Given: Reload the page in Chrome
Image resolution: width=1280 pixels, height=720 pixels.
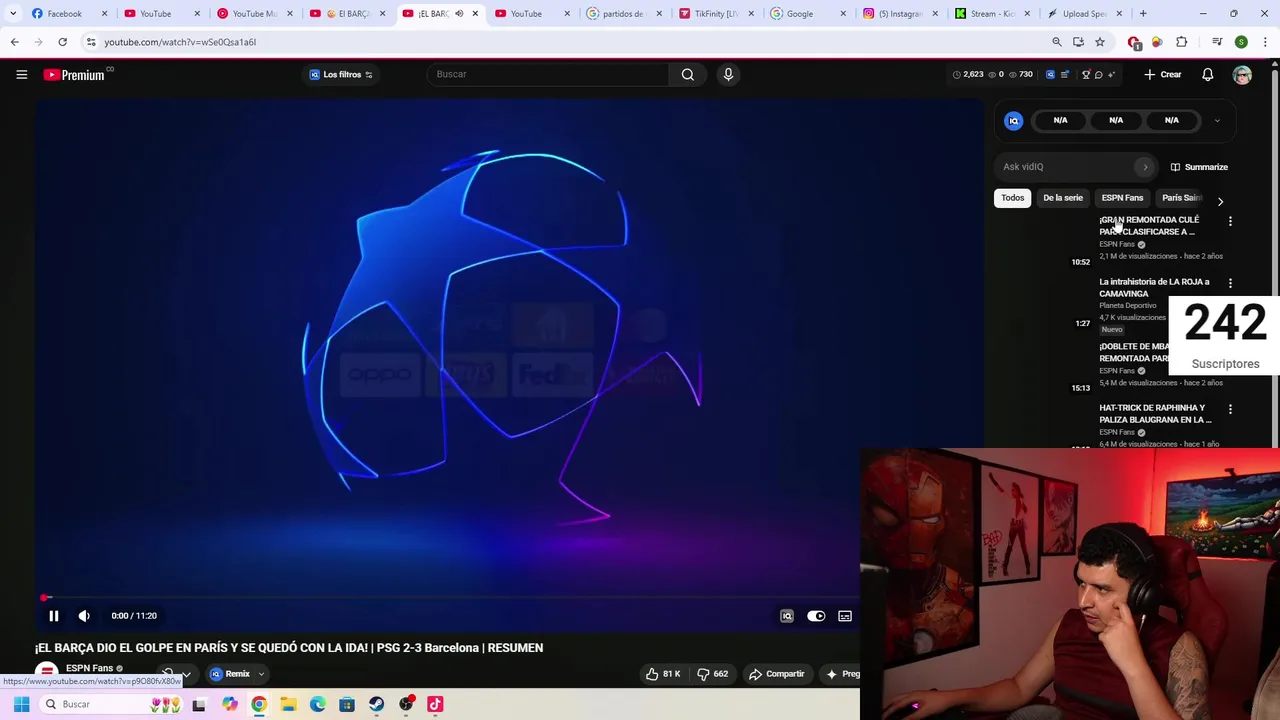Looking at the screenshot, I should pos(62,42).
